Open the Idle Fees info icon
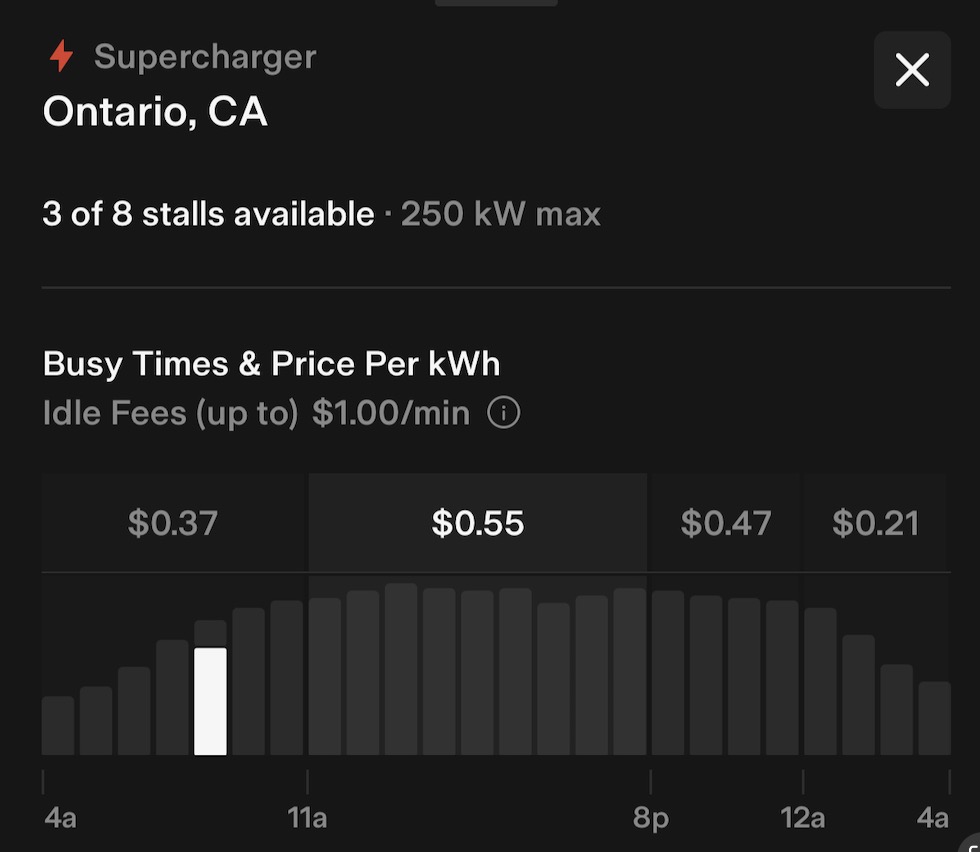This screenshot has height=852, width=980. (x=503, y=413)
